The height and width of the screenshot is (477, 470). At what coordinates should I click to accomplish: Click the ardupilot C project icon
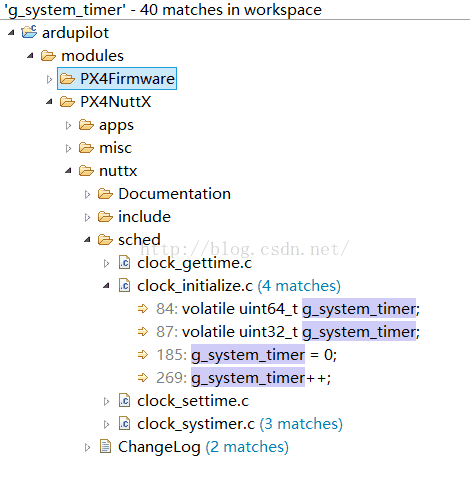pyautogui.click(x=29, y=32)
